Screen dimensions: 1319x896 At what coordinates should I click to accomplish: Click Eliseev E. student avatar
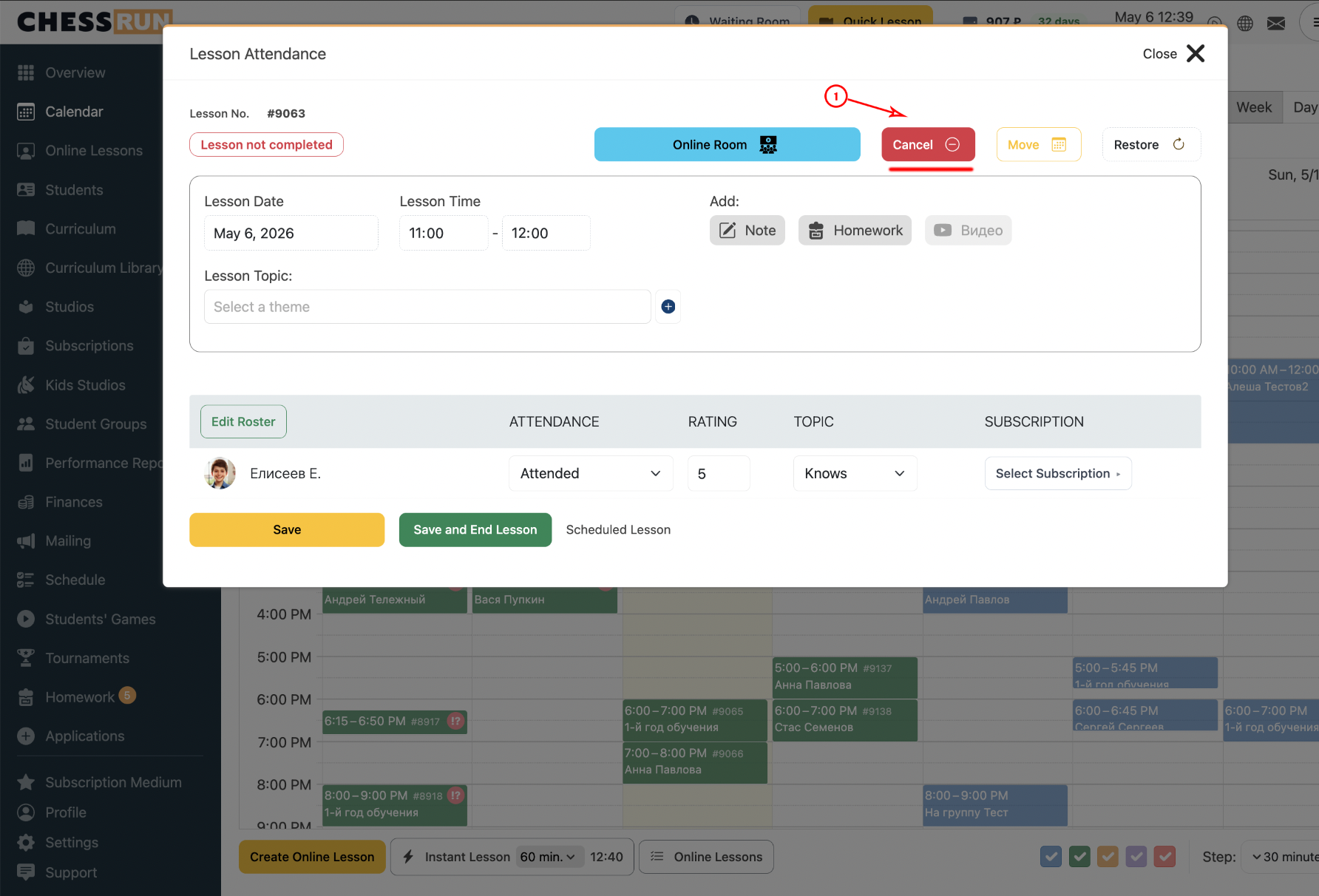tap(220, 473)
